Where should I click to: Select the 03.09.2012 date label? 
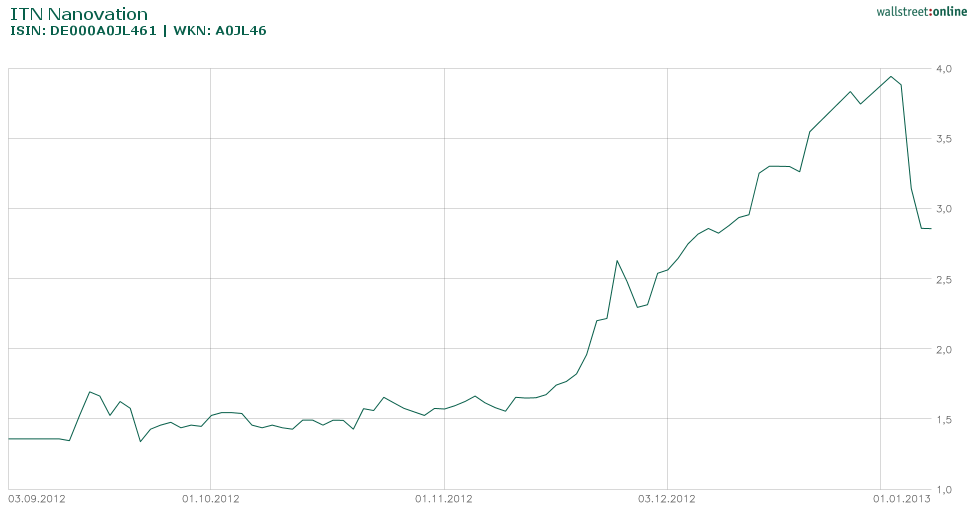[x=37, y=497]
